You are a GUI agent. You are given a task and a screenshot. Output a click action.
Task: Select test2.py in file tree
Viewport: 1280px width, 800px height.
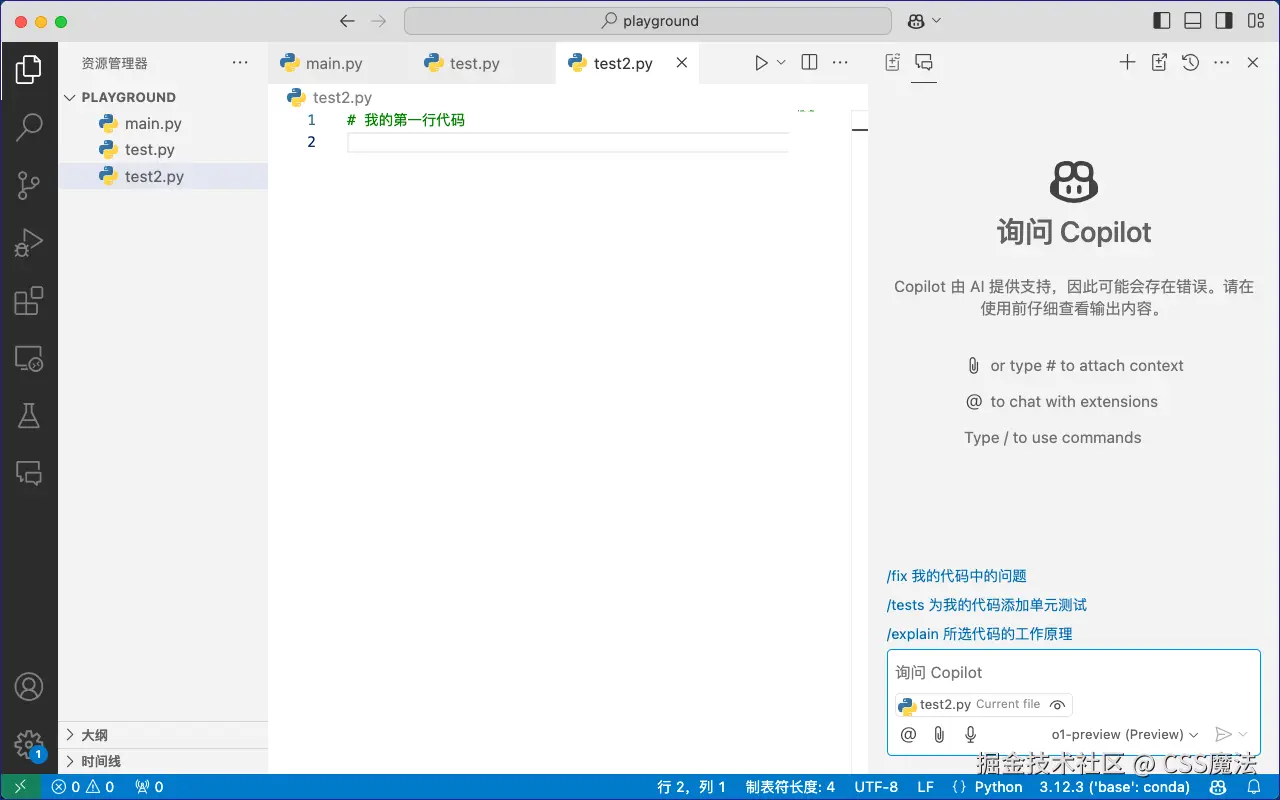[163, 176]
